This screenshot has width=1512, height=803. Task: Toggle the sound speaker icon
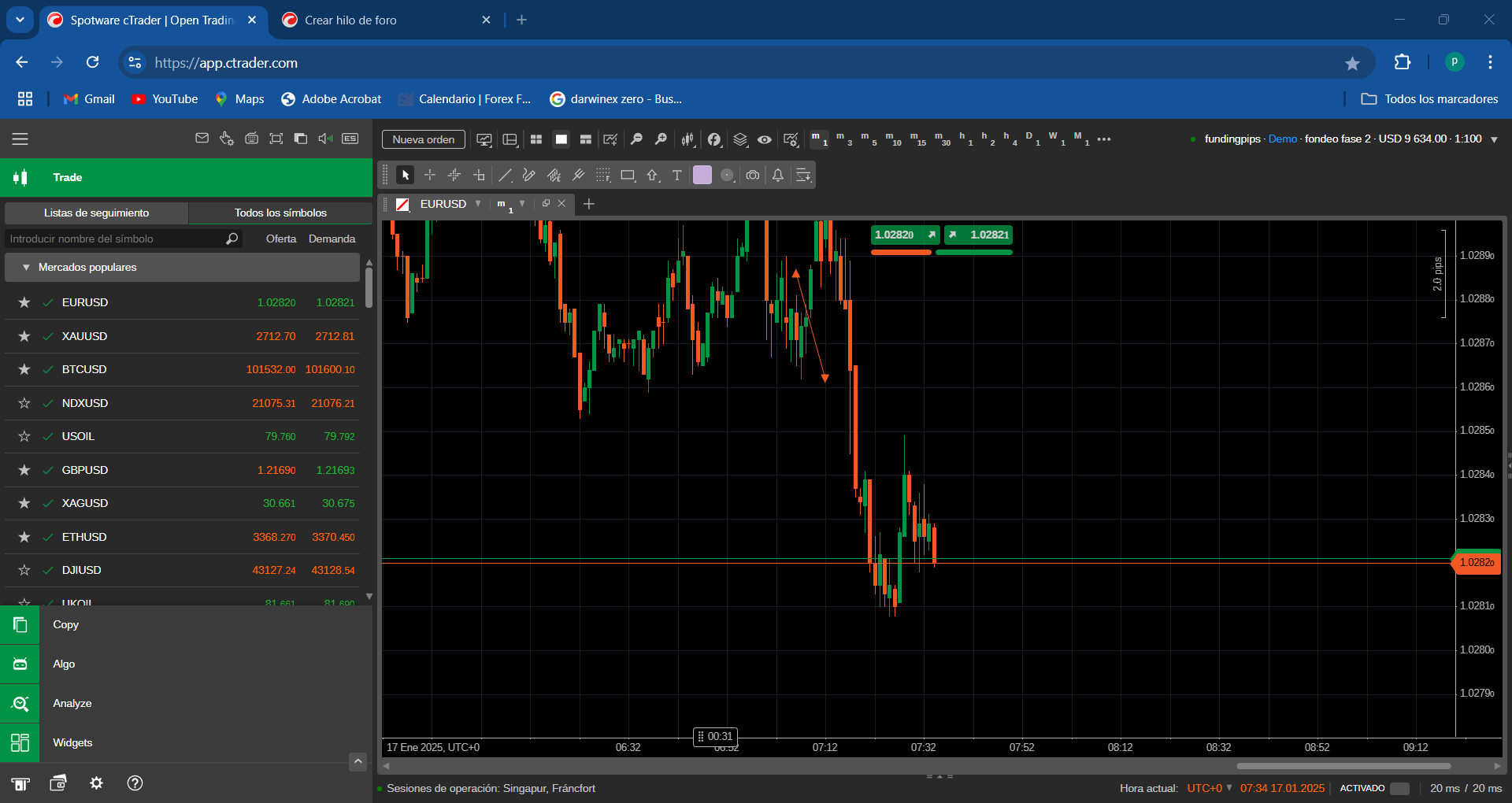tap(325, 139)
